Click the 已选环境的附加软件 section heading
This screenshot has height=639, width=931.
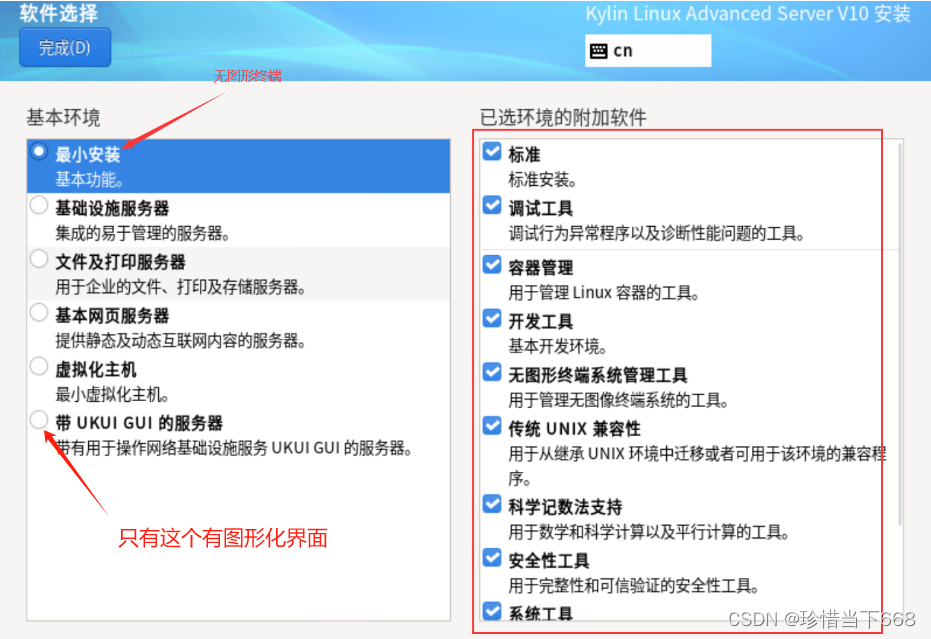pyautogui.click(x=563, y=117)
